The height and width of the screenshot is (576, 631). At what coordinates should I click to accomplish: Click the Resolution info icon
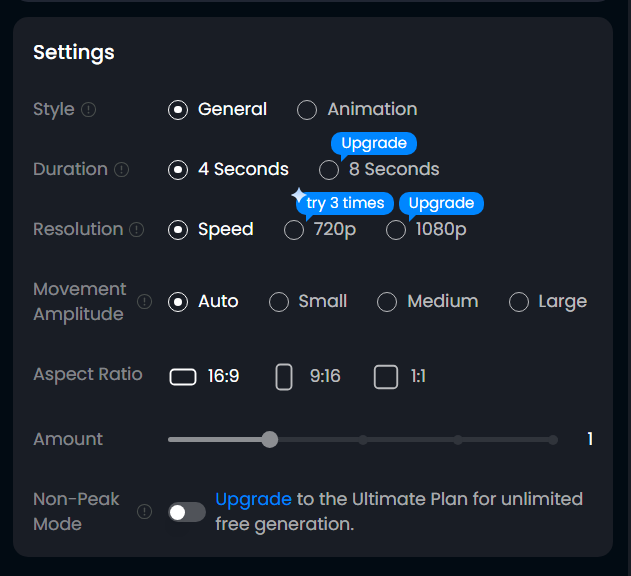click(x=137, y=230)
